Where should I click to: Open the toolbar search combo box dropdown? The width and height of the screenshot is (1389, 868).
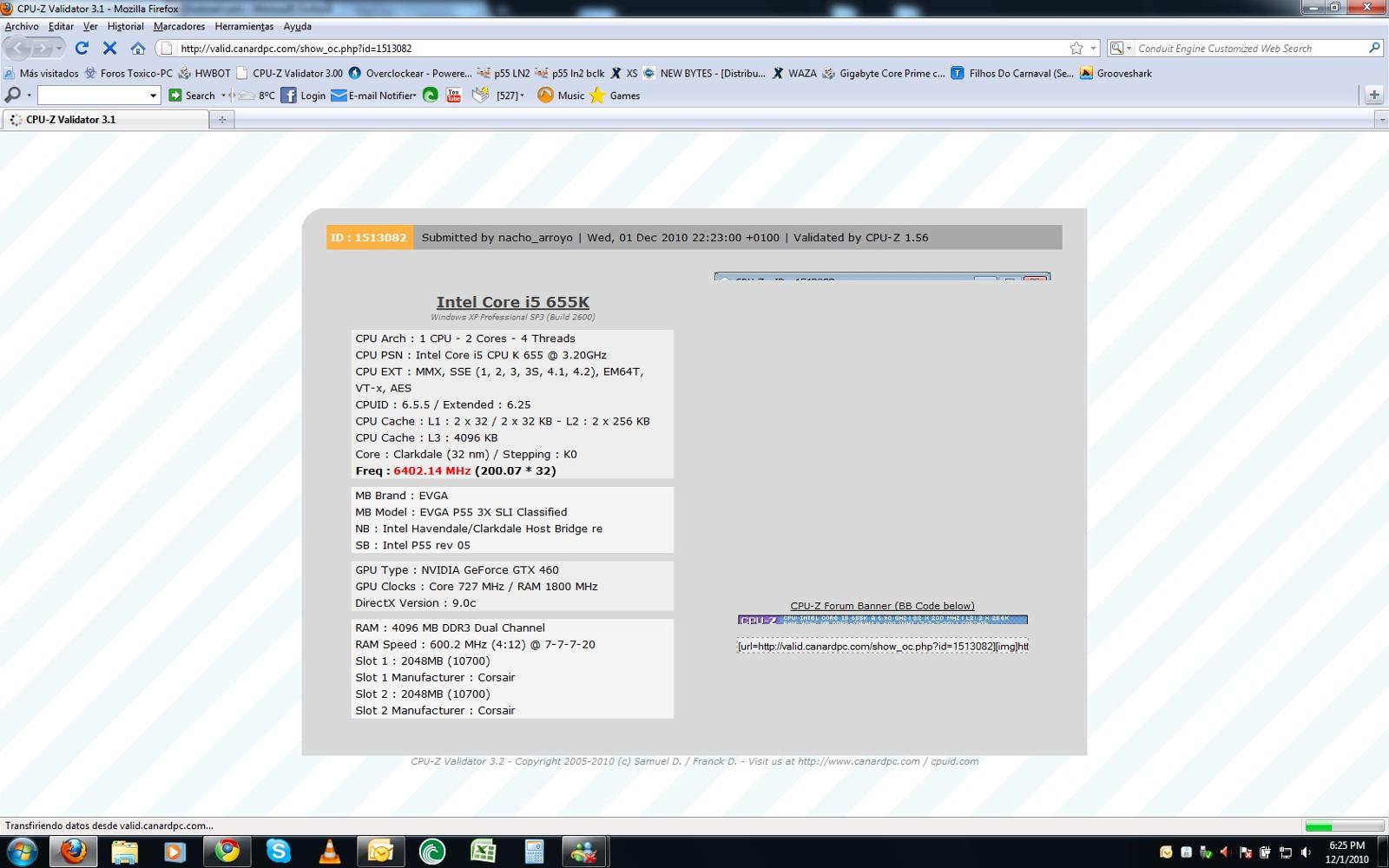pos(154,95)
